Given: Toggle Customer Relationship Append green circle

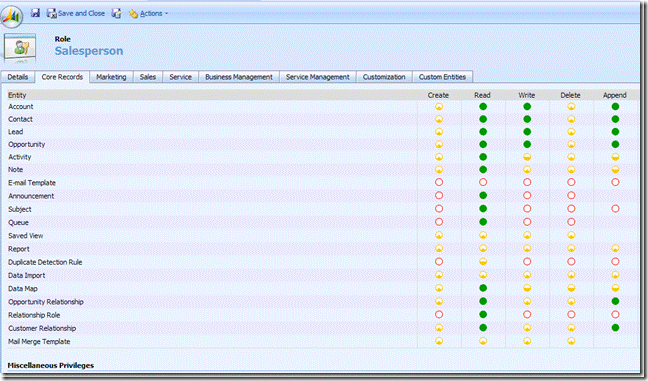Looking at the screenshot, I should [615, 328].
